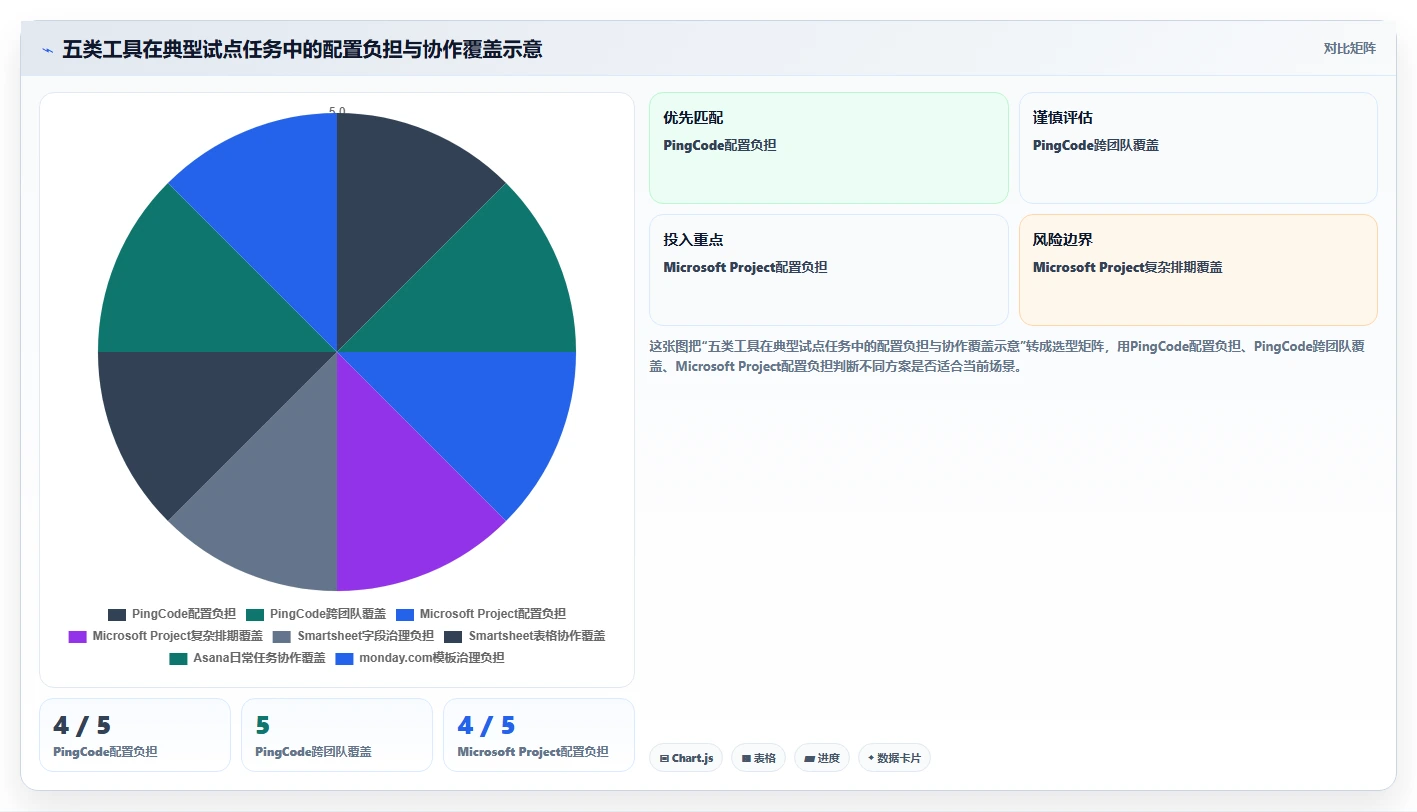The height and width of the screenshot is (812, 1417).
Task: Toggle the Microsoft Project配置负担 legend swatch
Action: click(x=405, y=614)
